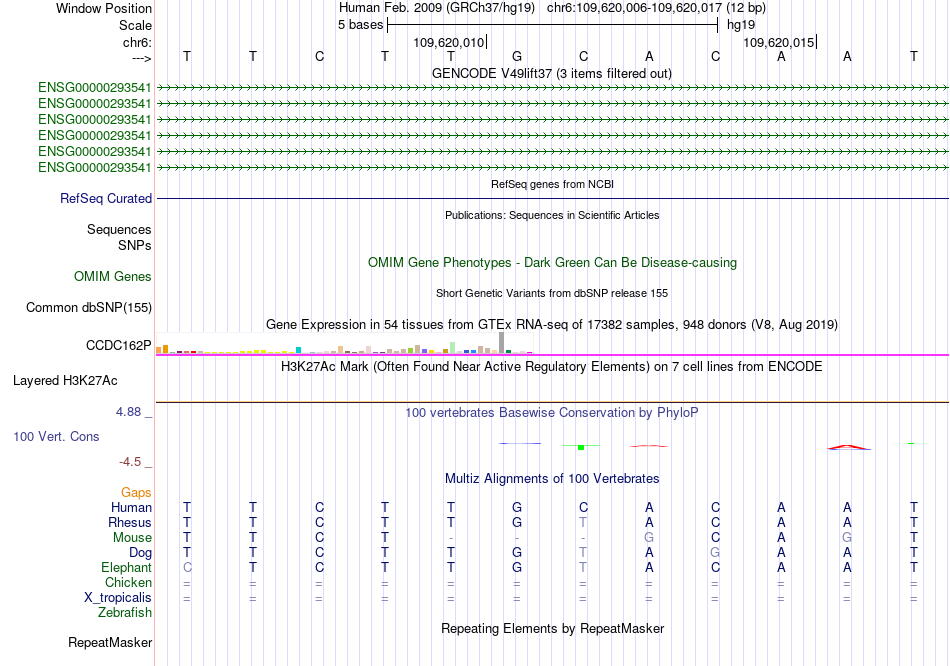Image resolution: width=950 pixels, height=666 pixels.
Task: Click the chr6:109,620,006-109,620,017 (12 bp) position text
Action: tap(656, 8)
